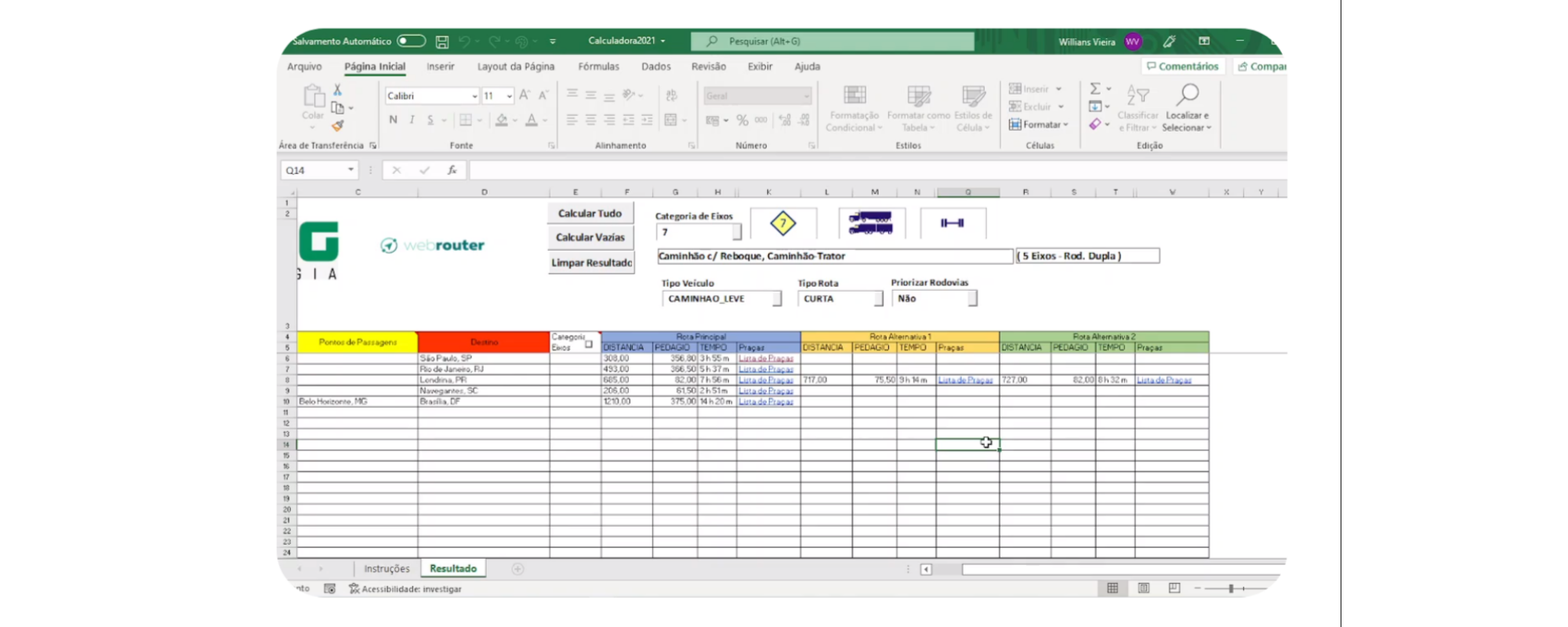Viewport: 1568px width, 627px height.
Task: Click the Colar paste button
Action: (314, 105)
